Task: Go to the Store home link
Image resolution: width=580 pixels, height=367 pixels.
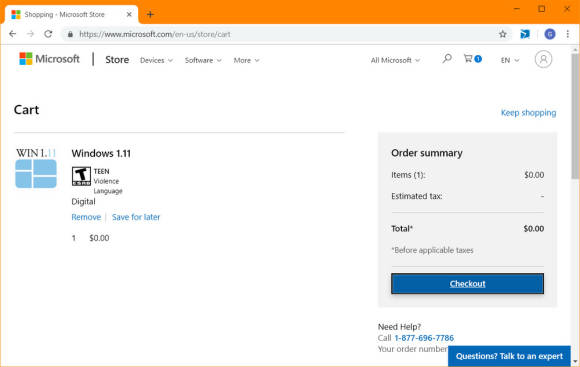Action: (117, 60)
